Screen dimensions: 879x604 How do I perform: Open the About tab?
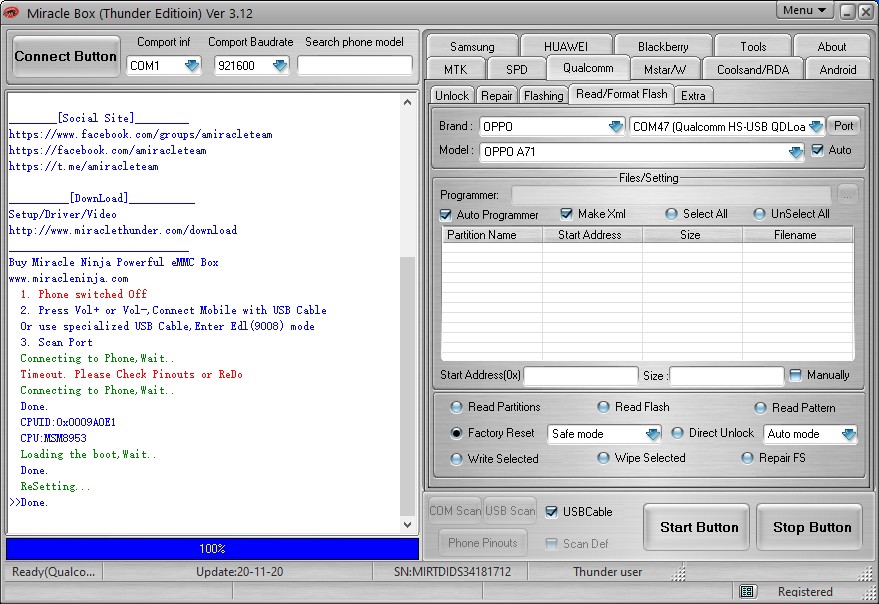coord(831,47)
